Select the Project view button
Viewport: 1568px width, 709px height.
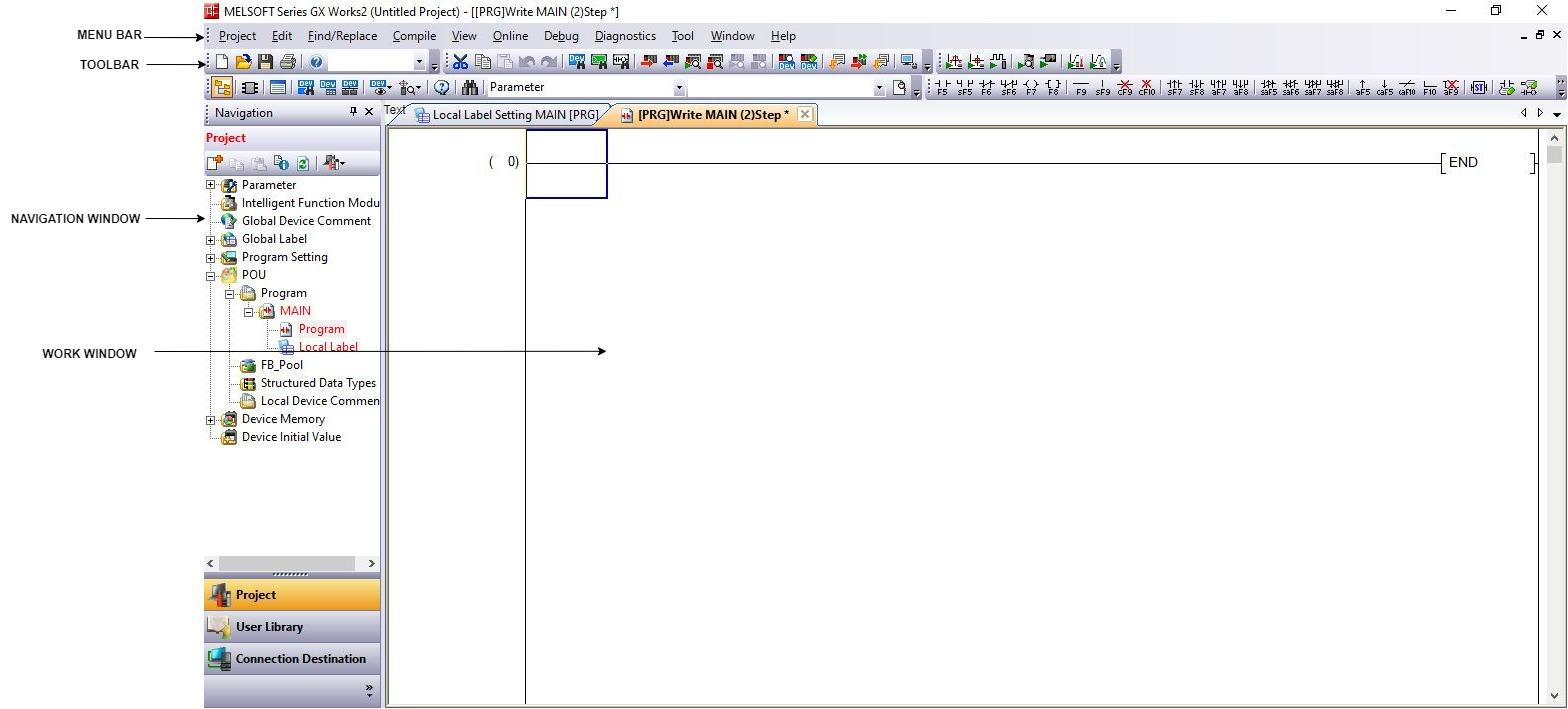[x=292, y=594]
